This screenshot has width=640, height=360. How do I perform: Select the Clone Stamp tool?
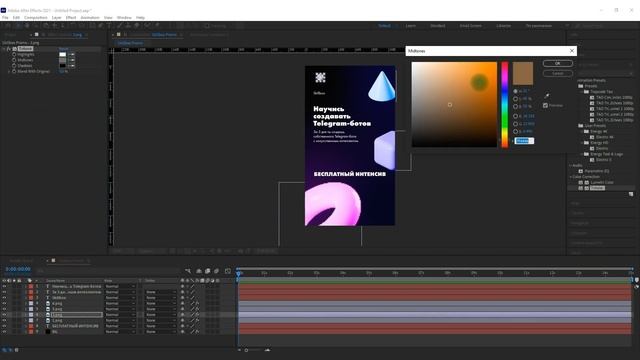coord(128,25)
